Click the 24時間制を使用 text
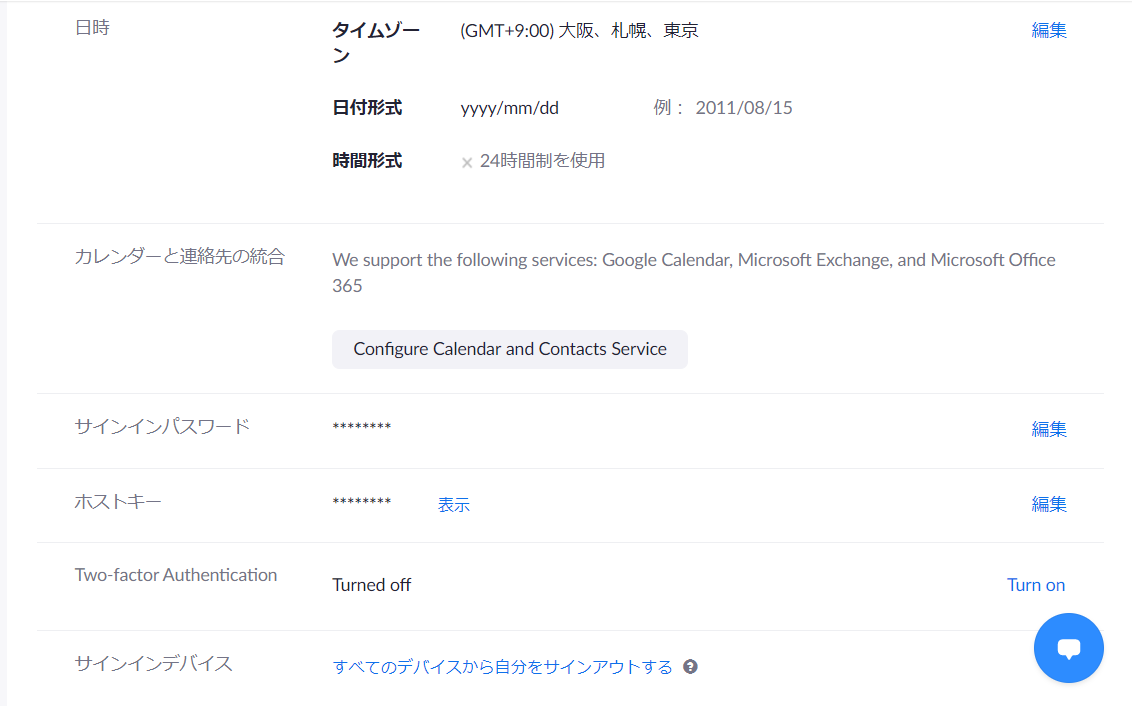The height and width of the screenshot is (706, 1132). point(542,160)
